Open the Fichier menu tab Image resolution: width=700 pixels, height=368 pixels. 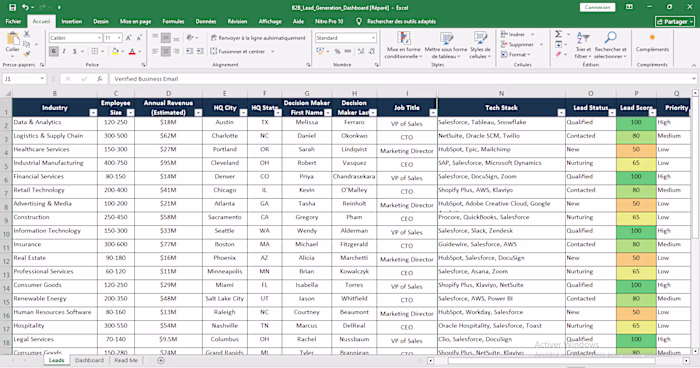(13, 21)
